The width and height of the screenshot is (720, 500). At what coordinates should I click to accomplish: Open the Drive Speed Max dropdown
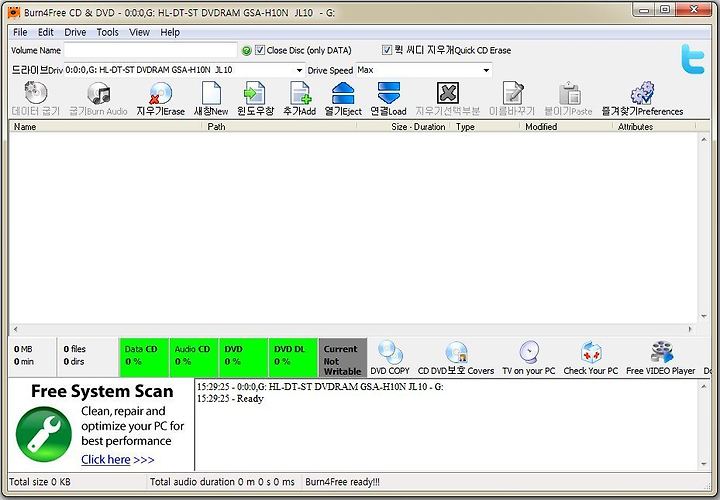486,71
